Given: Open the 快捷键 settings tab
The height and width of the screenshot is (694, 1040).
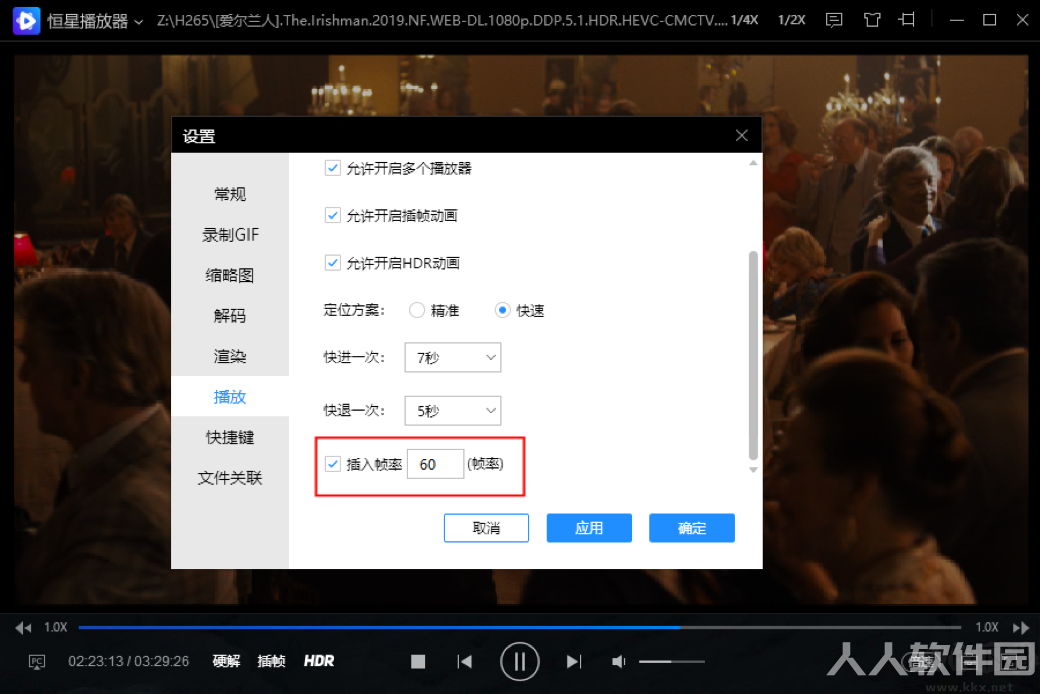Looking at the screenshot, I should click(230, 437).
